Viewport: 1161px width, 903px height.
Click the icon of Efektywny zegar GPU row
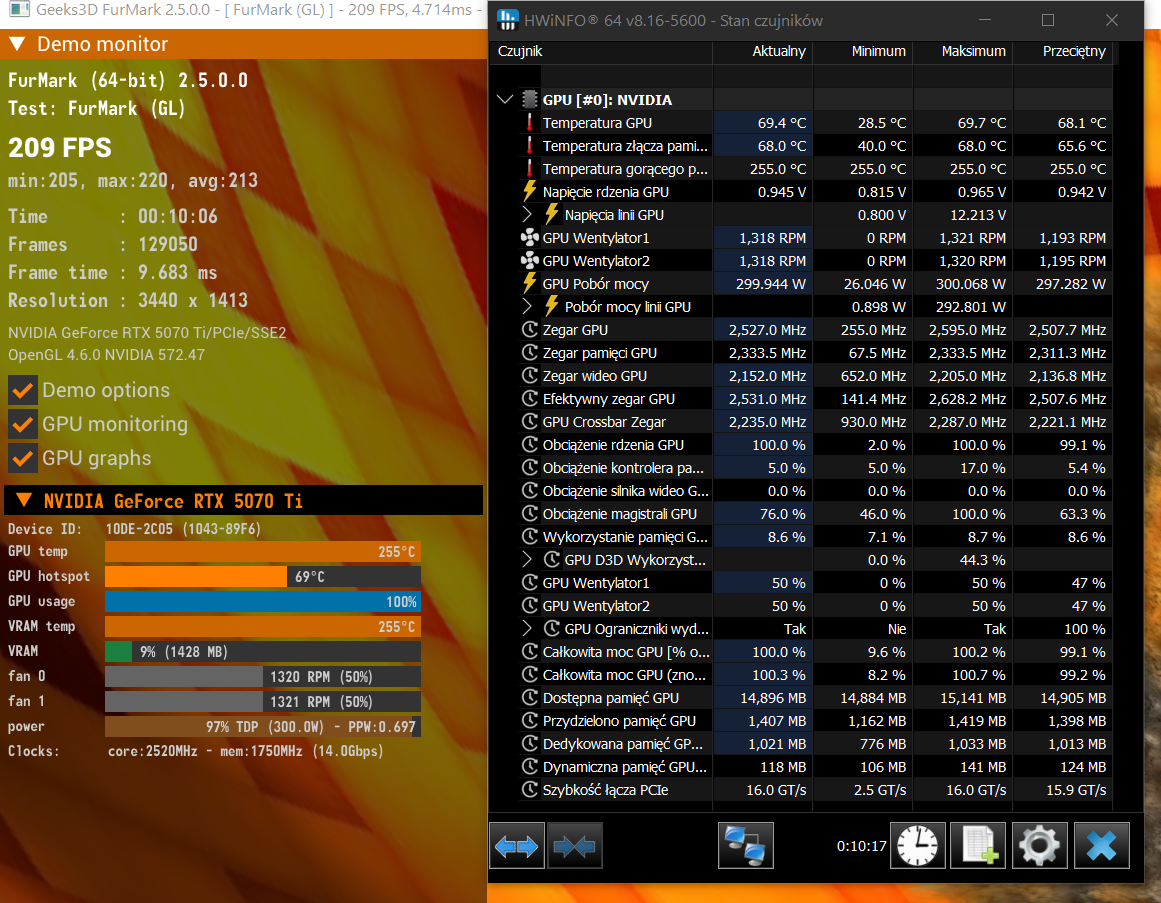[529, 398]
